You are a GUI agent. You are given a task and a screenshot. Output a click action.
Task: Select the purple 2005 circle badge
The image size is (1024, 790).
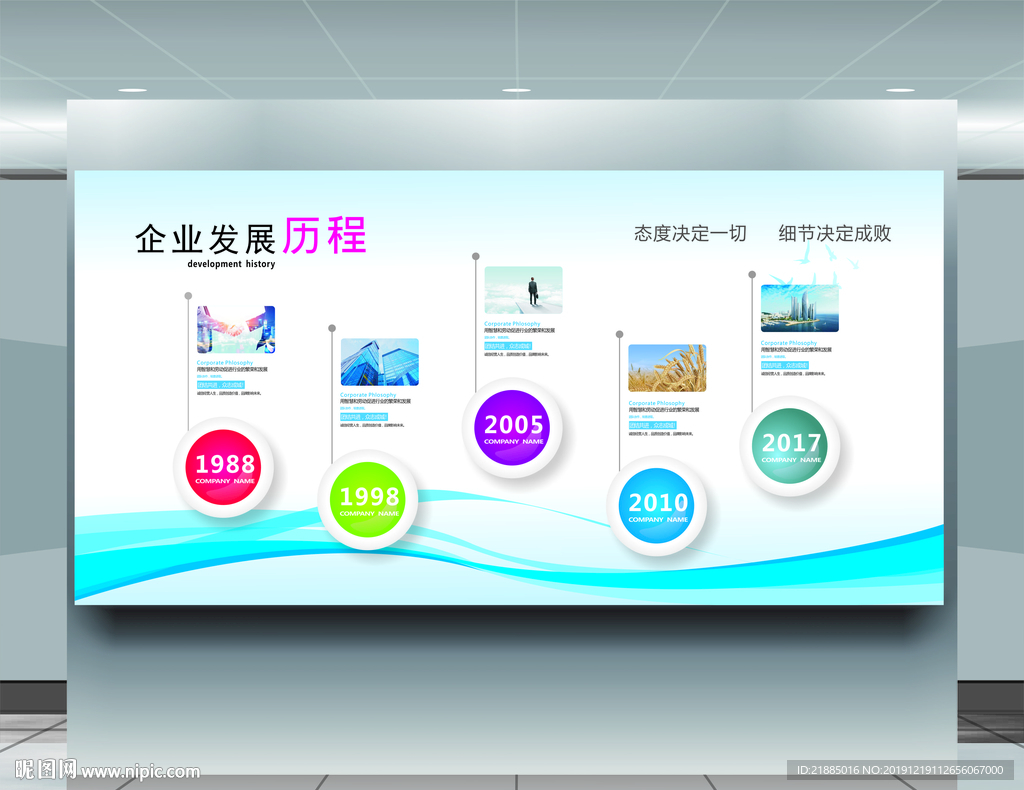click(512, 428)
